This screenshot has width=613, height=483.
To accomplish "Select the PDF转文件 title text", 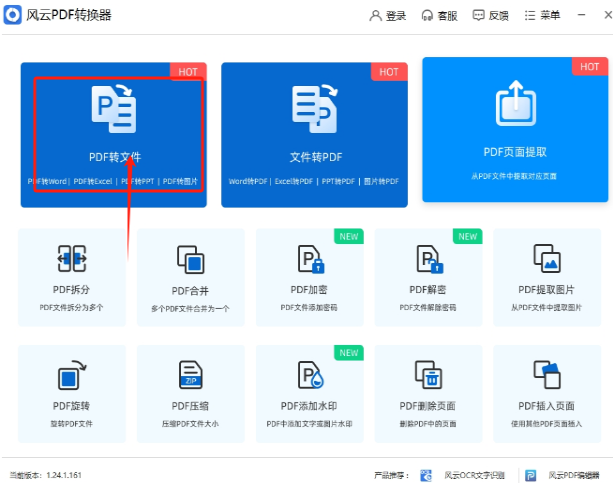I will pos(115,157).
